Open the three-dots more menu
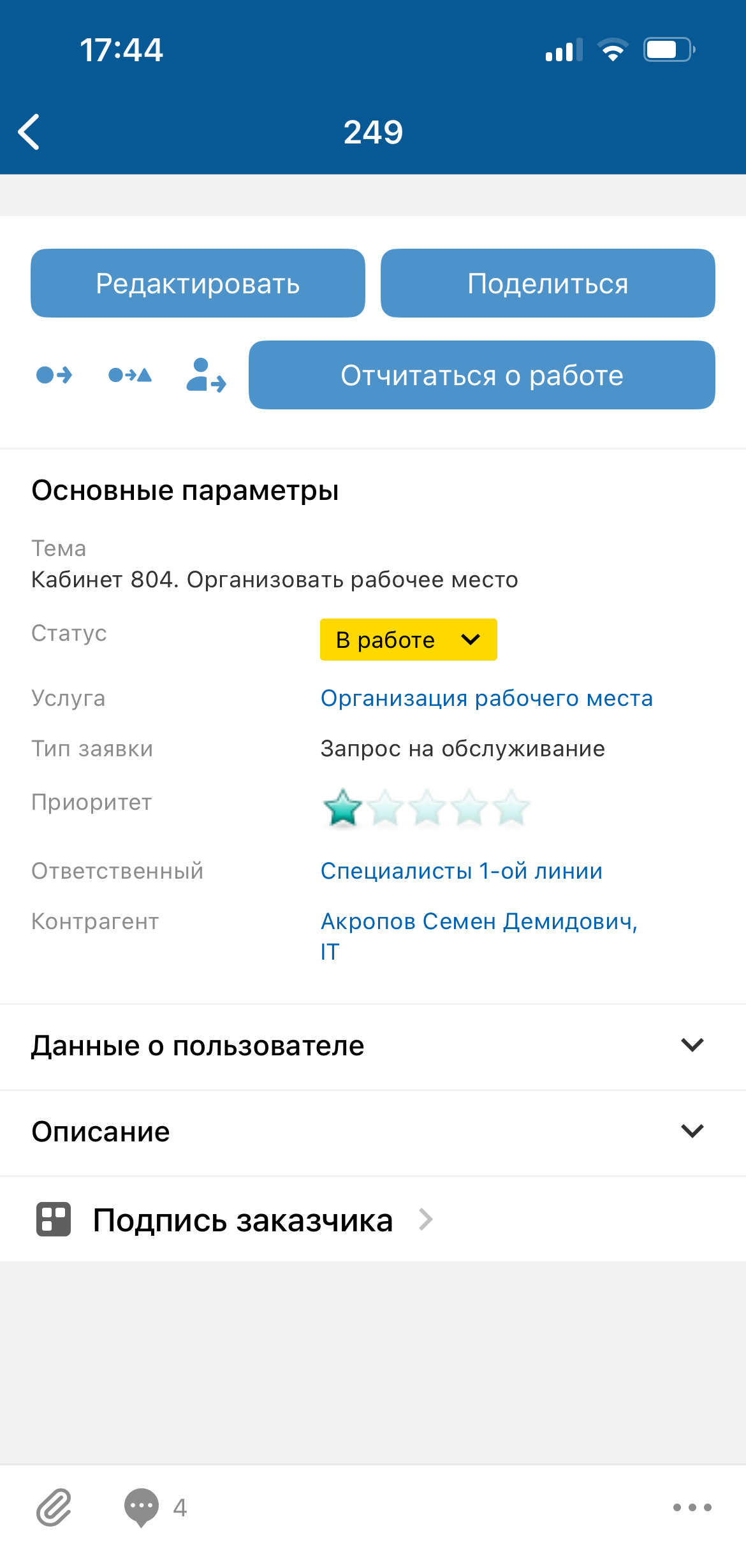 point(692,1507)
